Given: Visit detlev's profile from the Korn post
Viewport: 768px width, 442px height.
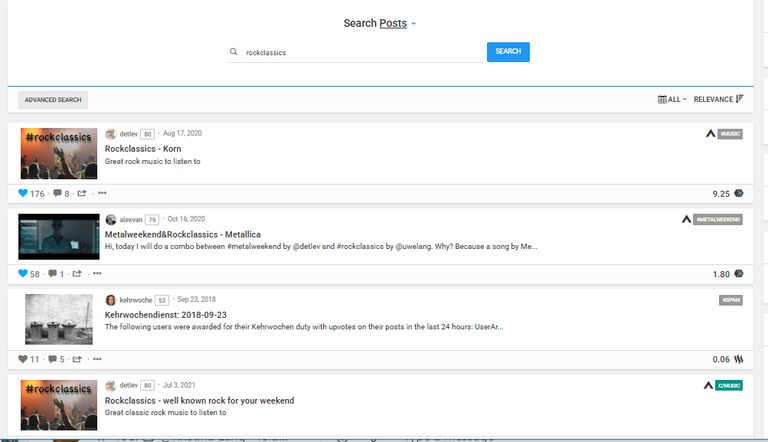Looking at the screenshot, I should (128, 134).
